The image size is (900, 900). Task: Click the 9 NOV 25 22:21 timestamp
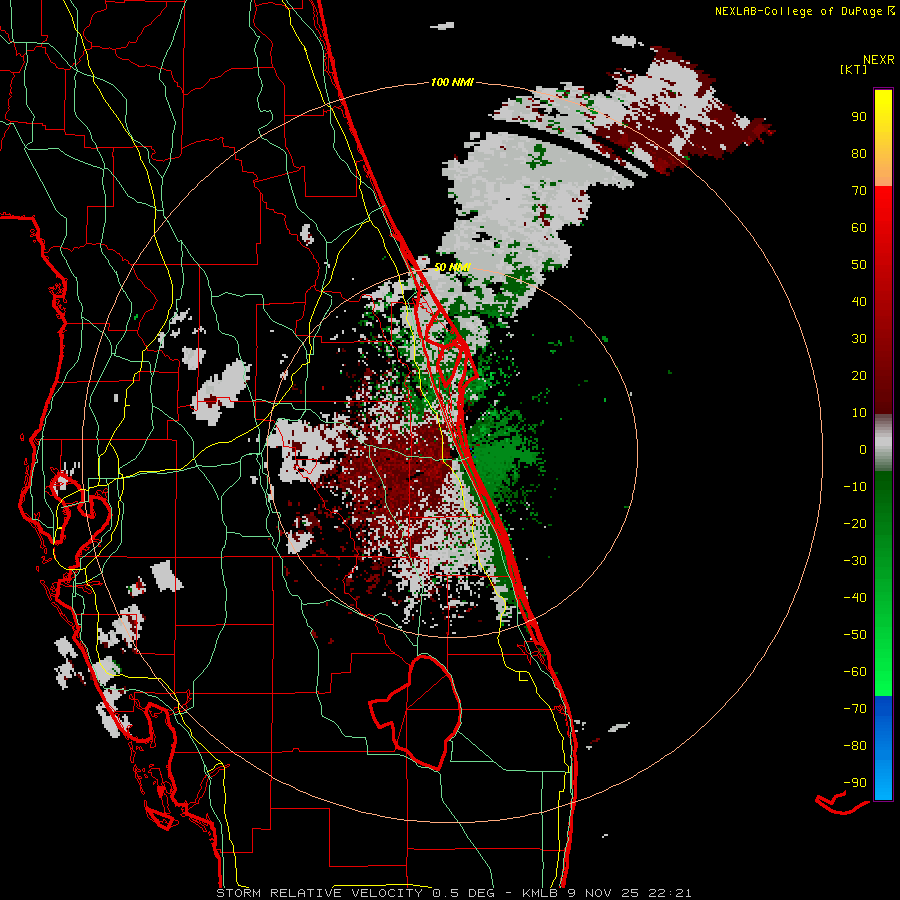pos(631,893)
